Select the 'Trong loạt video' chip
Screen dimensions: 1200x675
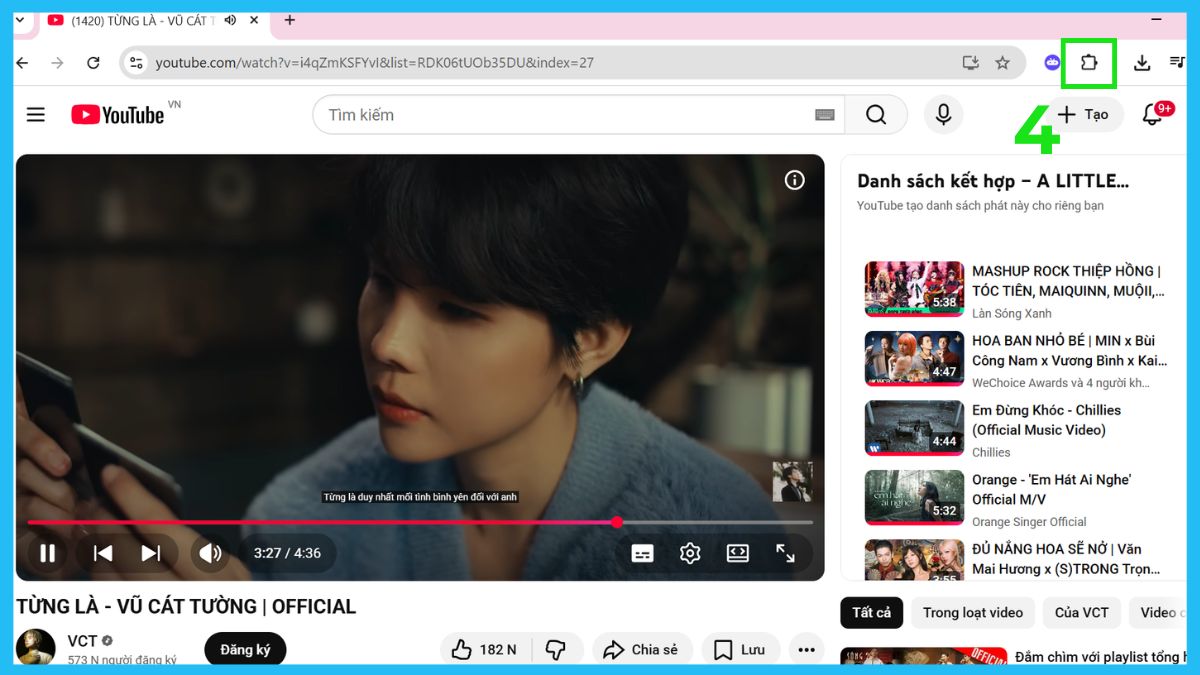972,612
